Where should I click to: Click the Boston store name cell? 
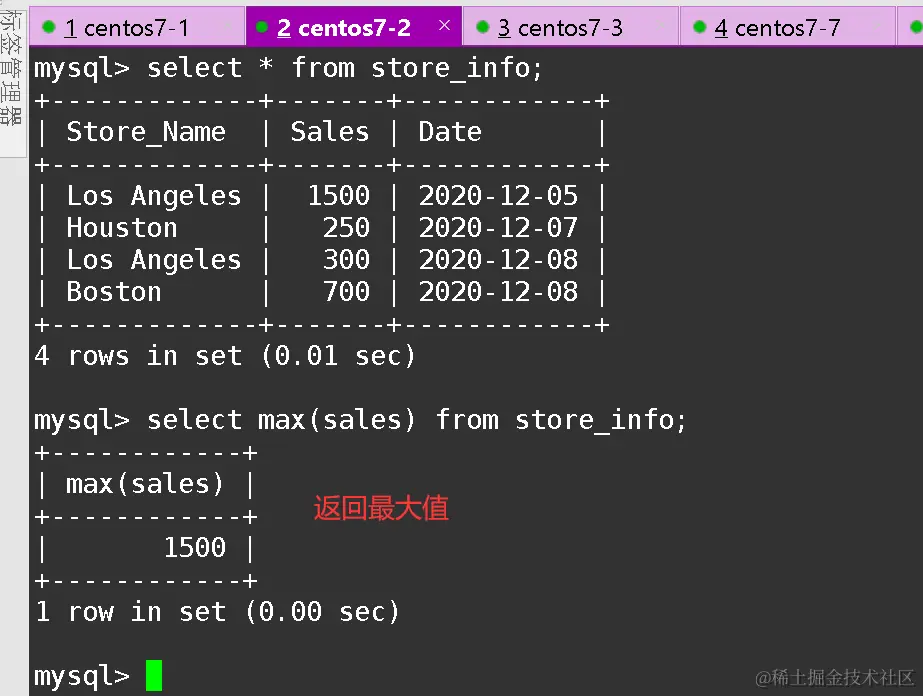coord(114,292)
